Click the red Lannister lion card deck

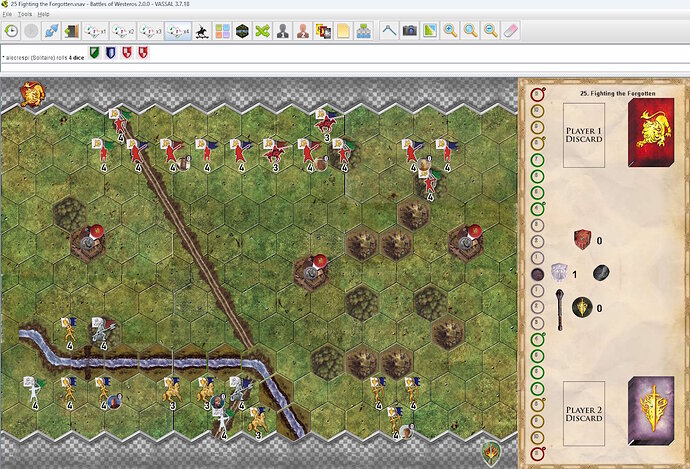(x=650, y=133)
